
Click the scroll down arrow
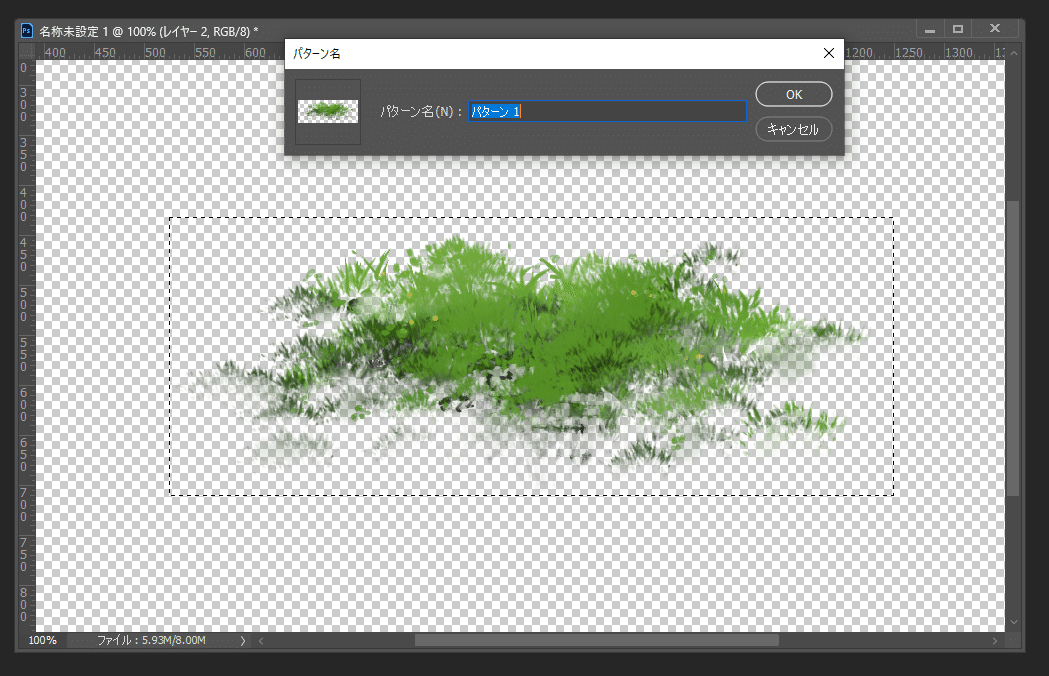[x=1014, y=622]
